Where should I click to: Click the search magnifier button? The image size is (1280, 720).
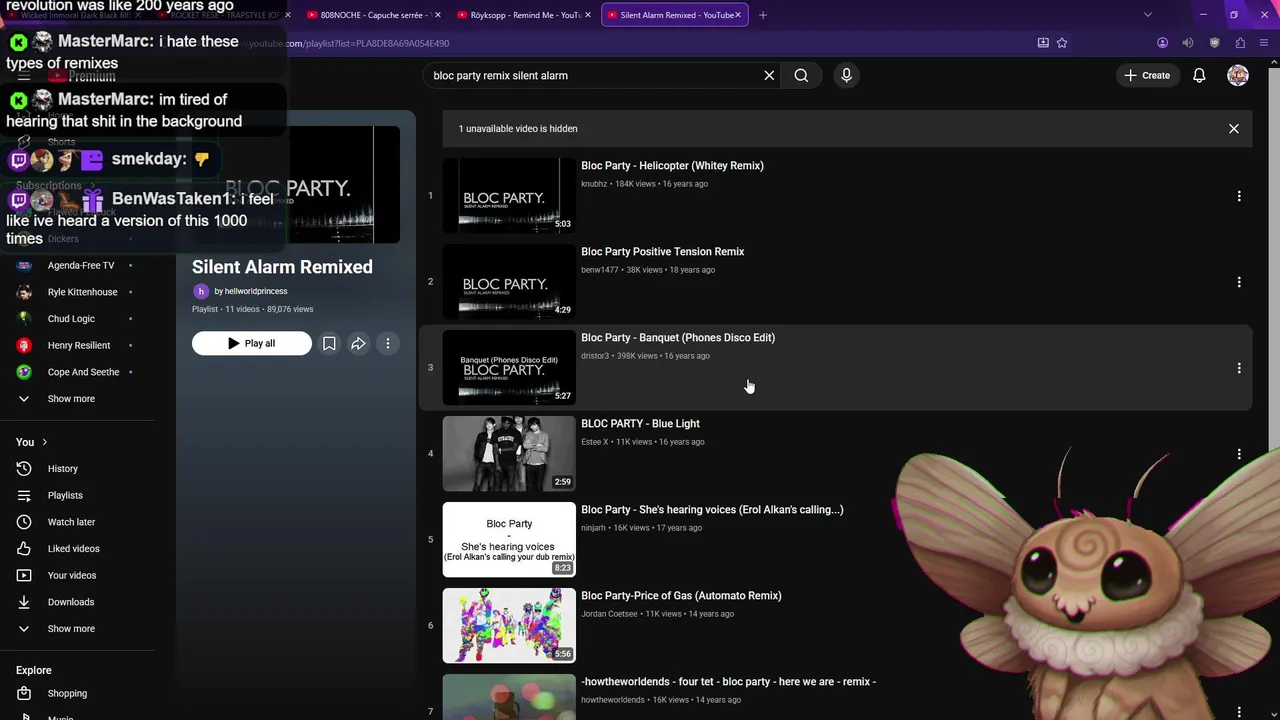(x=801, y=75)
